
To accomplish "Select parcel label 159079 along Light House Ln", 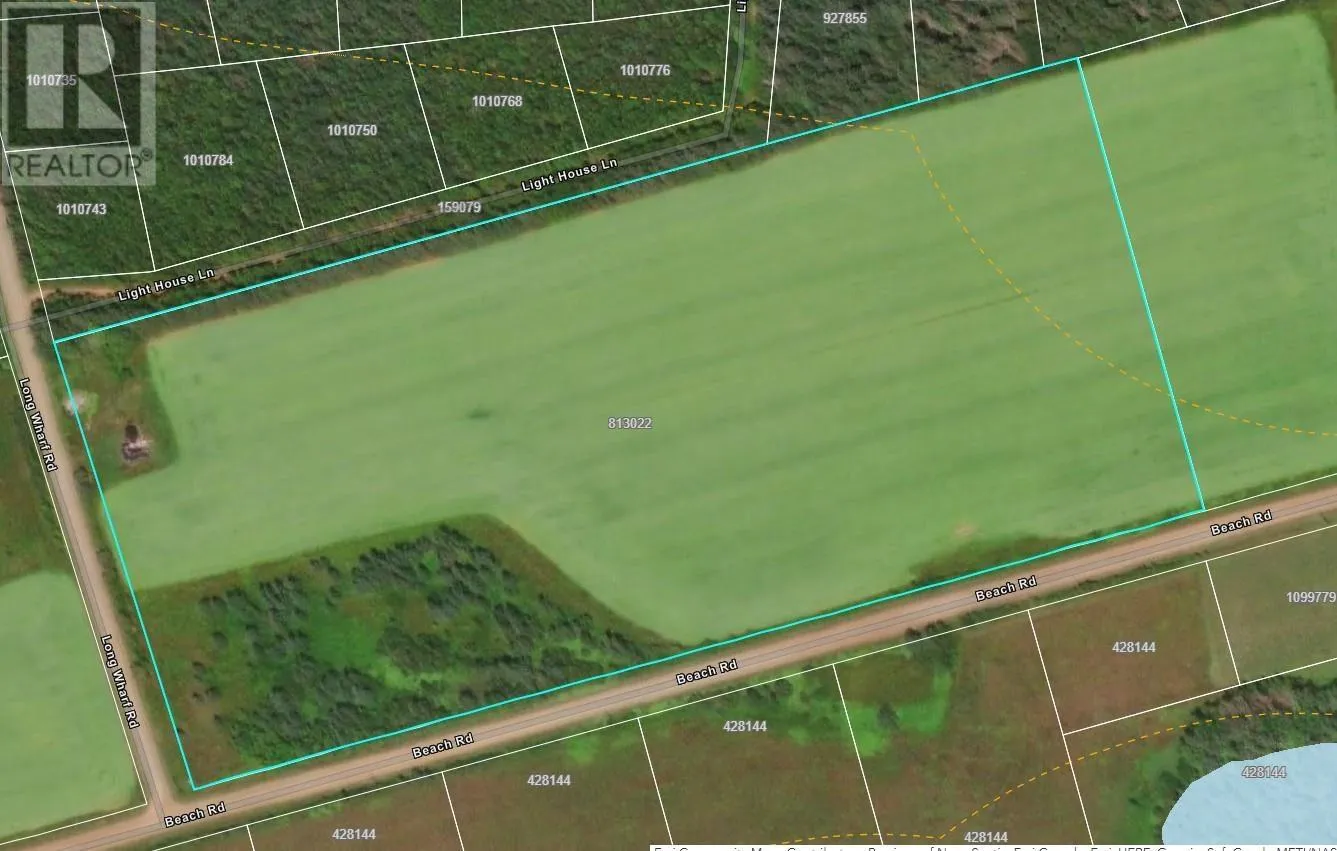I will (x=460, y=208).
